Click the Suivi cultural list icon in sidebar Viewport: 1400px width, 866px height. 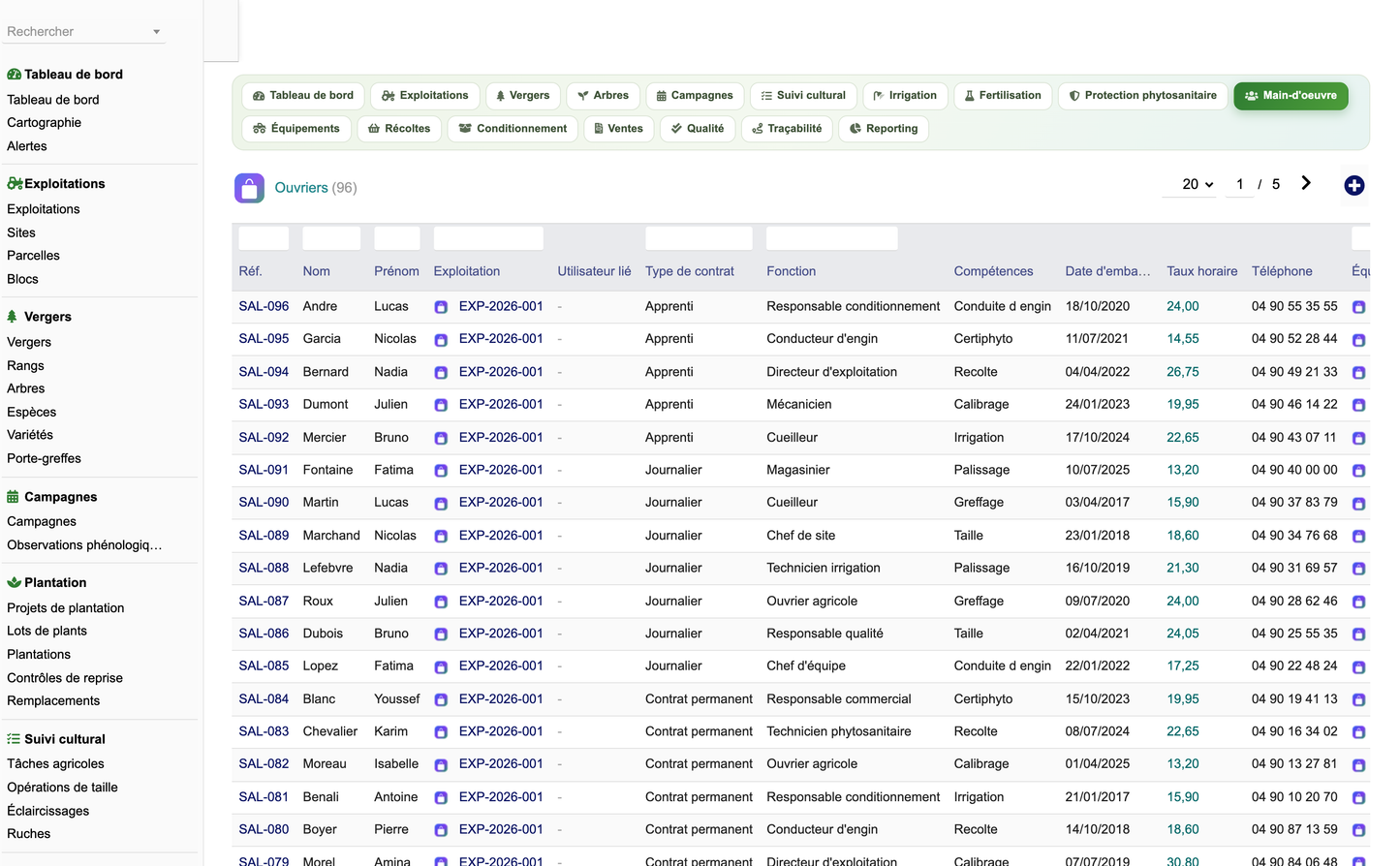pos(14,739)
